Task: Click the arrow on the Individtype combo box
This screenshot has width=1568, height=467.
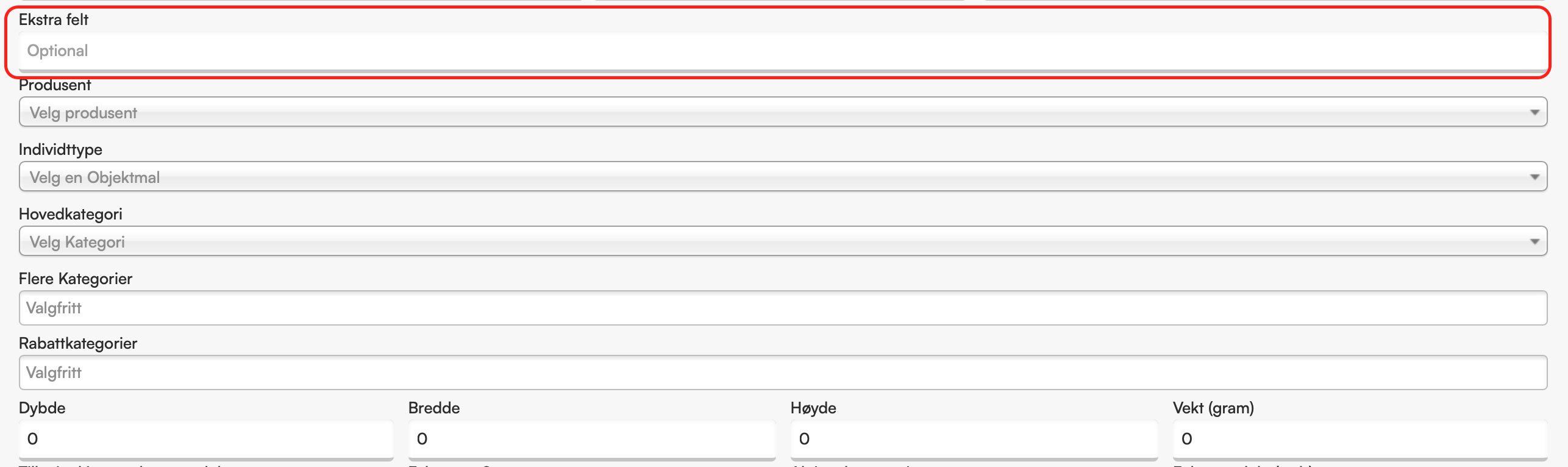Action: tap(1534, 177)
